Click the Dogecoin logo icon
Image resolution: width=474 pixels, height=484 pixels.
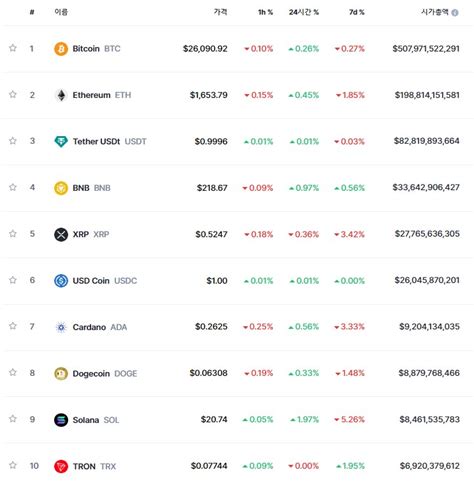[61, 373]
